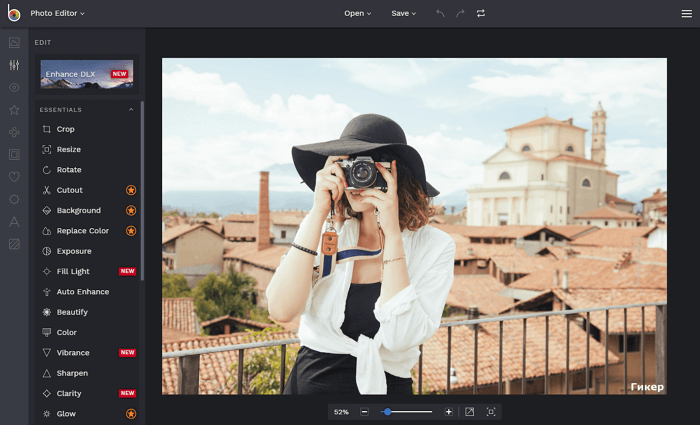This screenshot has width=700, height=425.
Task: Select the Crop tool
Action: pyautogui.click(x=65, y=129)
